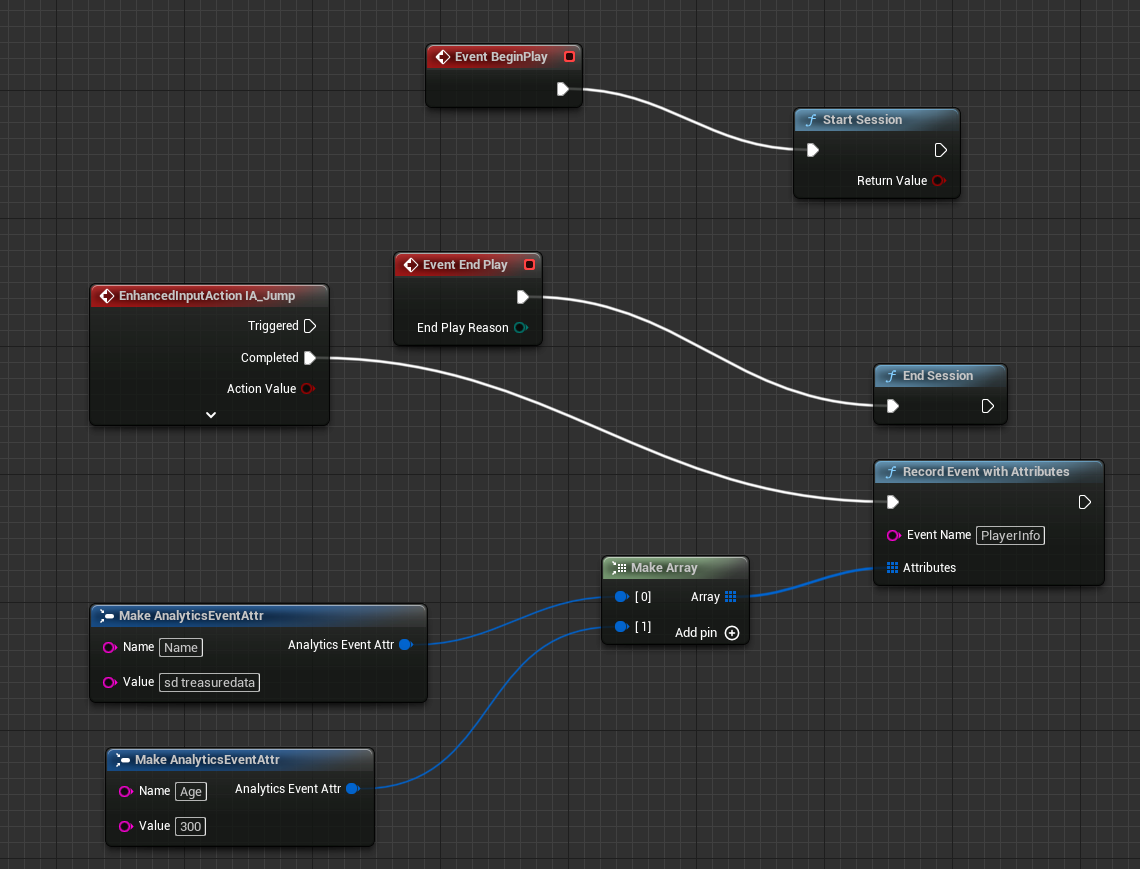Click the Make Array output Array pin
This screenshot has height=869, width=1140.
[731, 597]
